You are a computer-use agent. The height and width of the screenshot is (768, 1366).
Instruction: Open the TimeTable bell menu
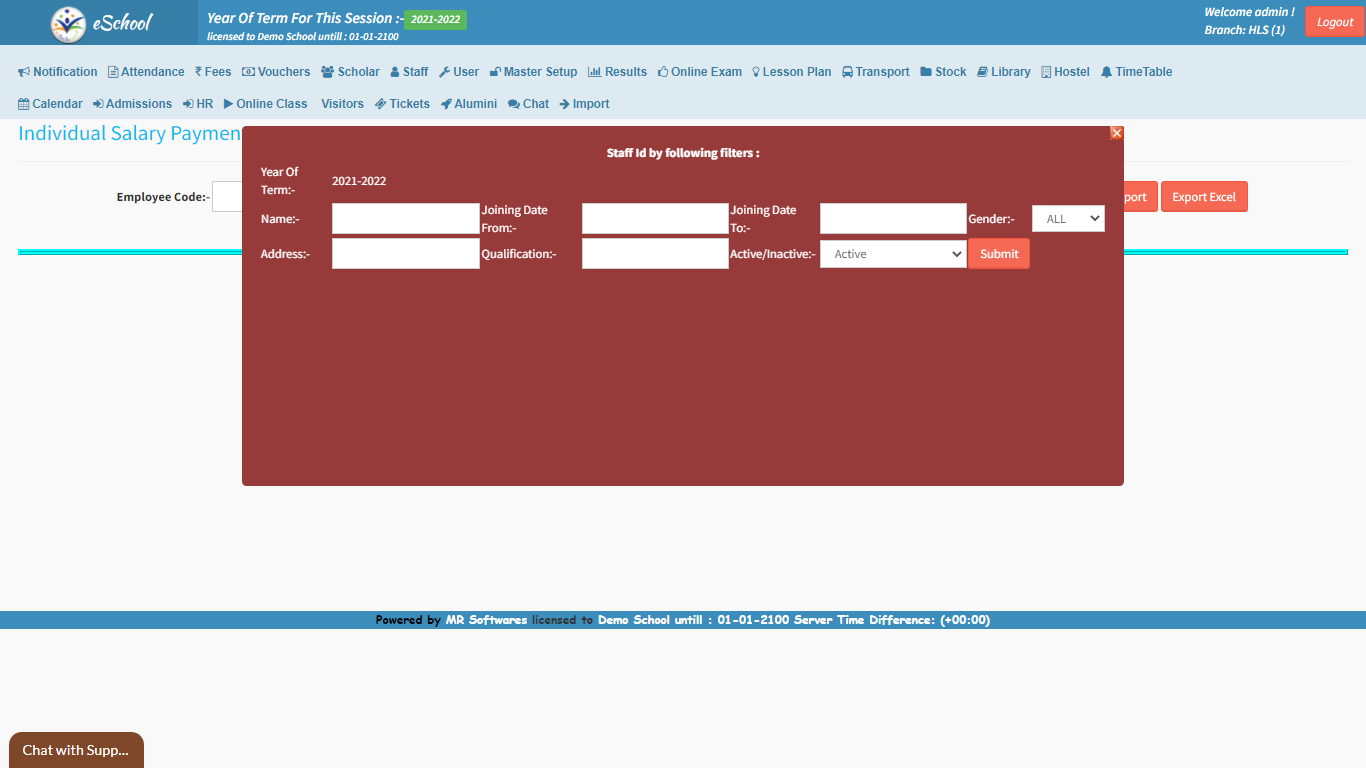tap(1136, 72)
